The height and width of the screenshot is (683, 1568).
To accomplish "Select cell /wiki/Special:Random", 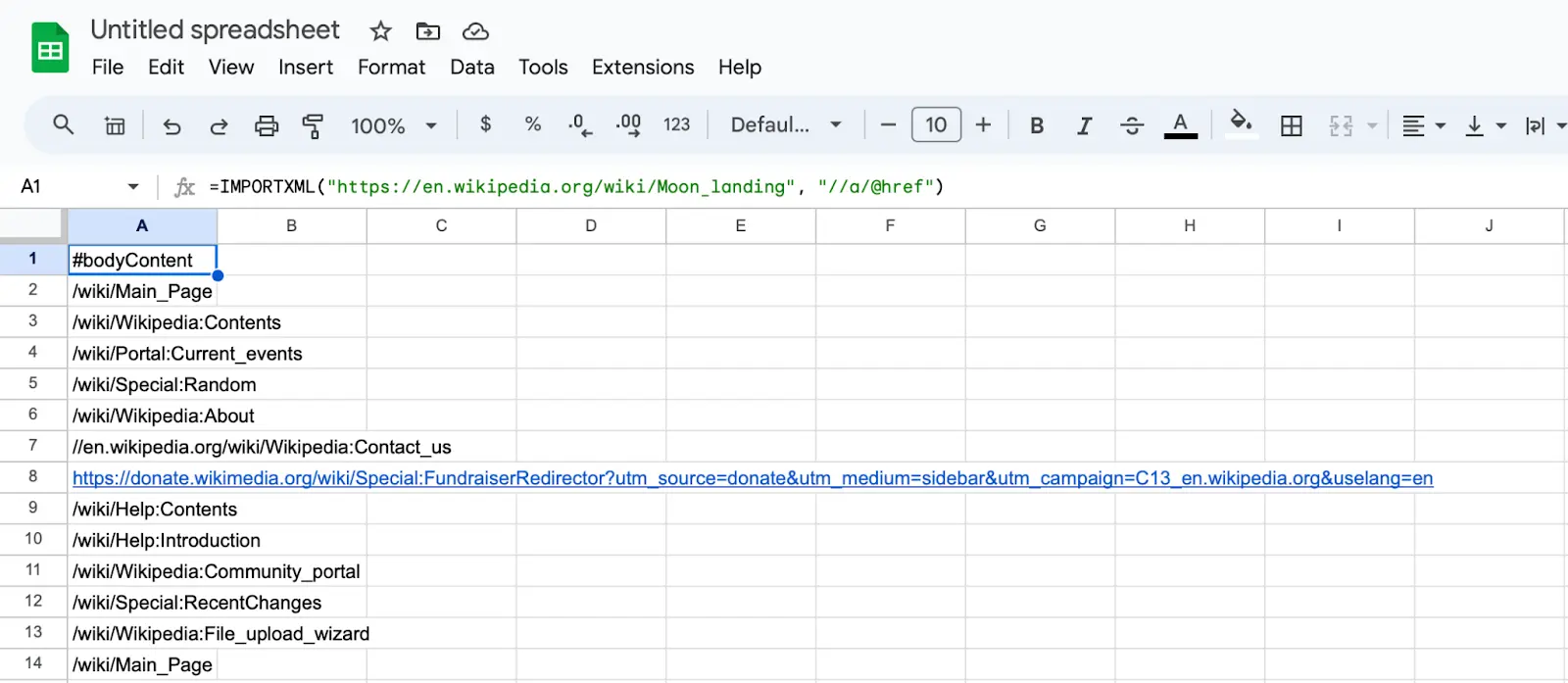I will coord(142,384).
